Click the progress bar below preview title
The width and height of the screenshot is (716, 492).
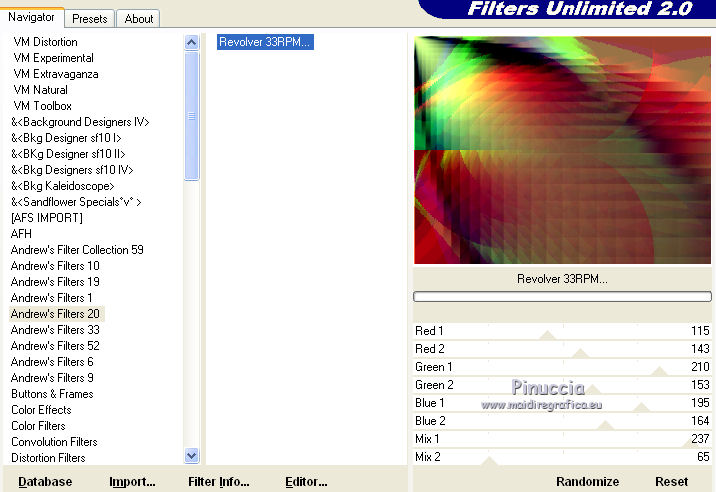[x=562, y=297]
